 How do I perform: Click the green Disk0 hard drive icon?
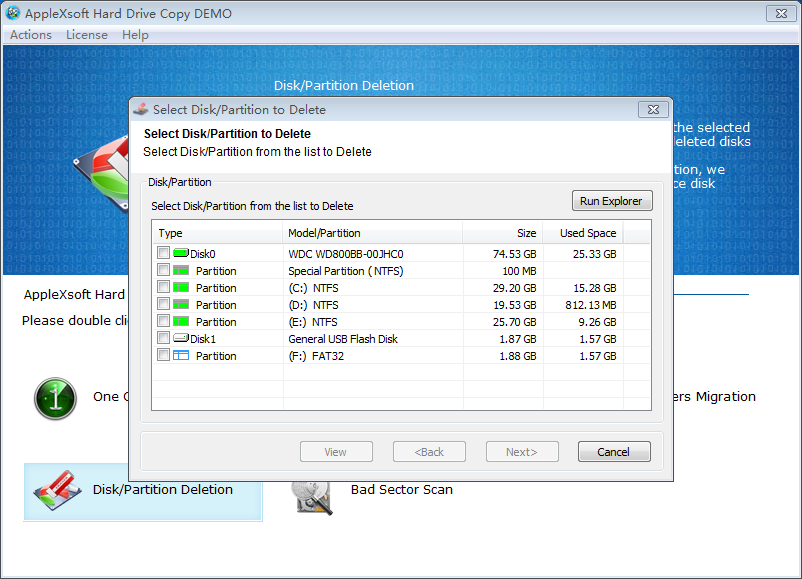pos(181,253)
